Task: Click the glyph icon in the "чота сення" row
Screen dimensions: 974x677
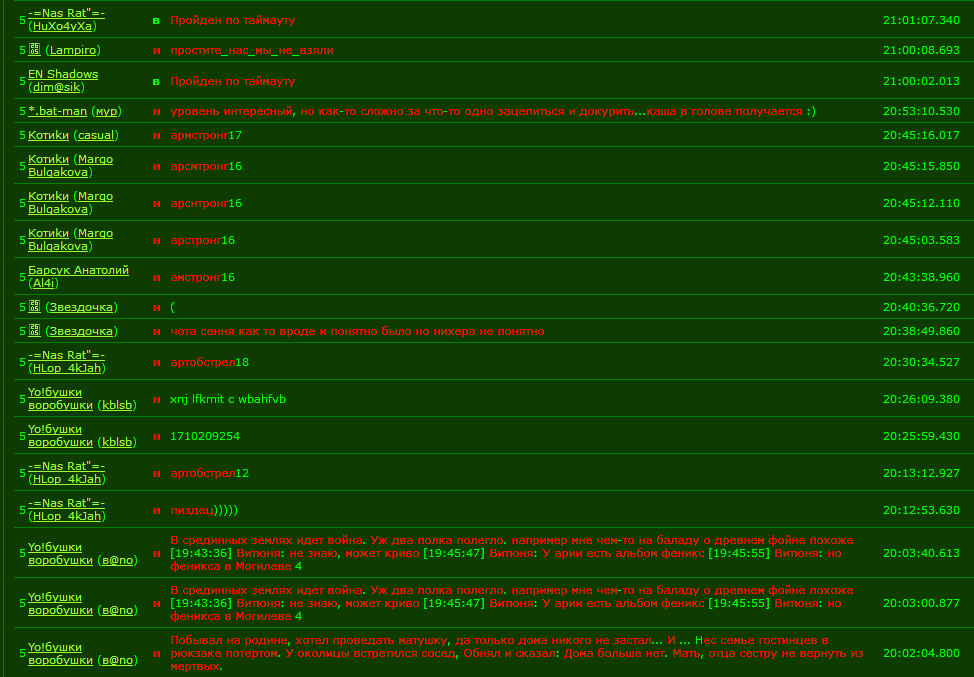Action: coord(34,331)
